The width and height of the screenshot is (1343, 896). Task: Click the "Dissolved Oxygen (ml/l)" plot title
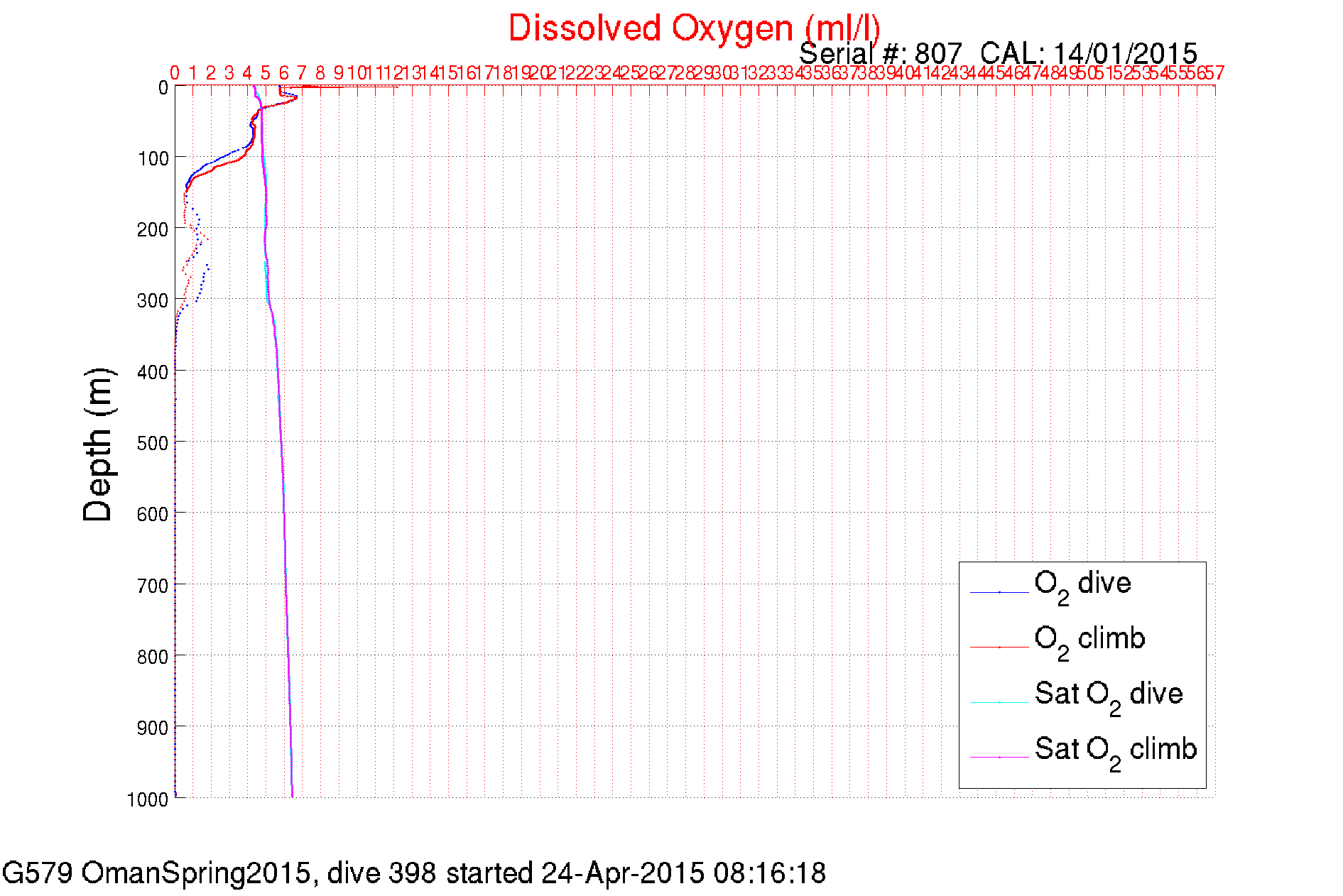[695, 30]
